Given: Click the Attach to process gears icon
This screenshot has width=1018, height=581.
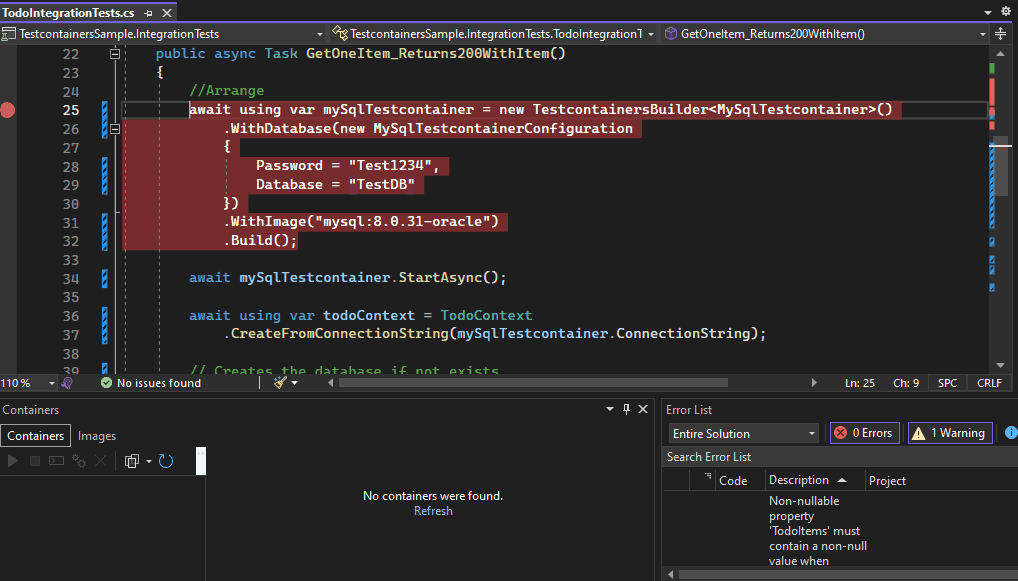Looking at the screenshot, I should [x=79, y=461].
